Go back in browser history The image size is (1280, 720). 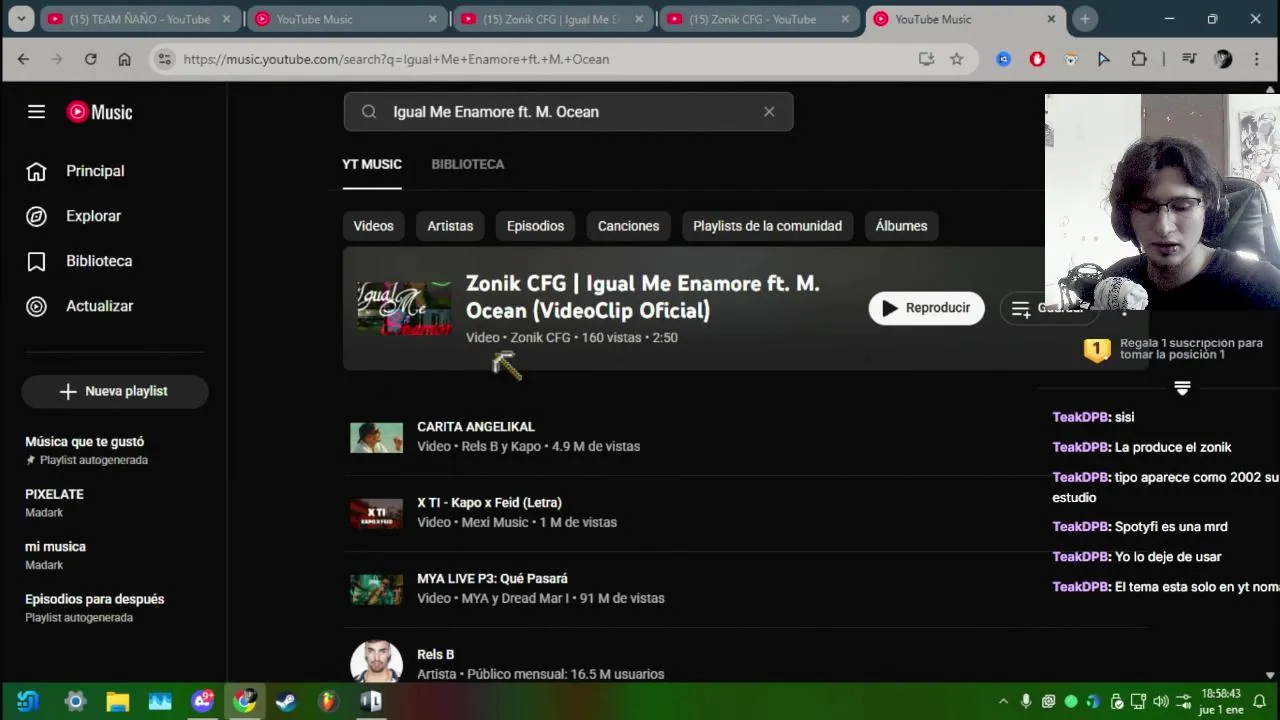(23, 59)
